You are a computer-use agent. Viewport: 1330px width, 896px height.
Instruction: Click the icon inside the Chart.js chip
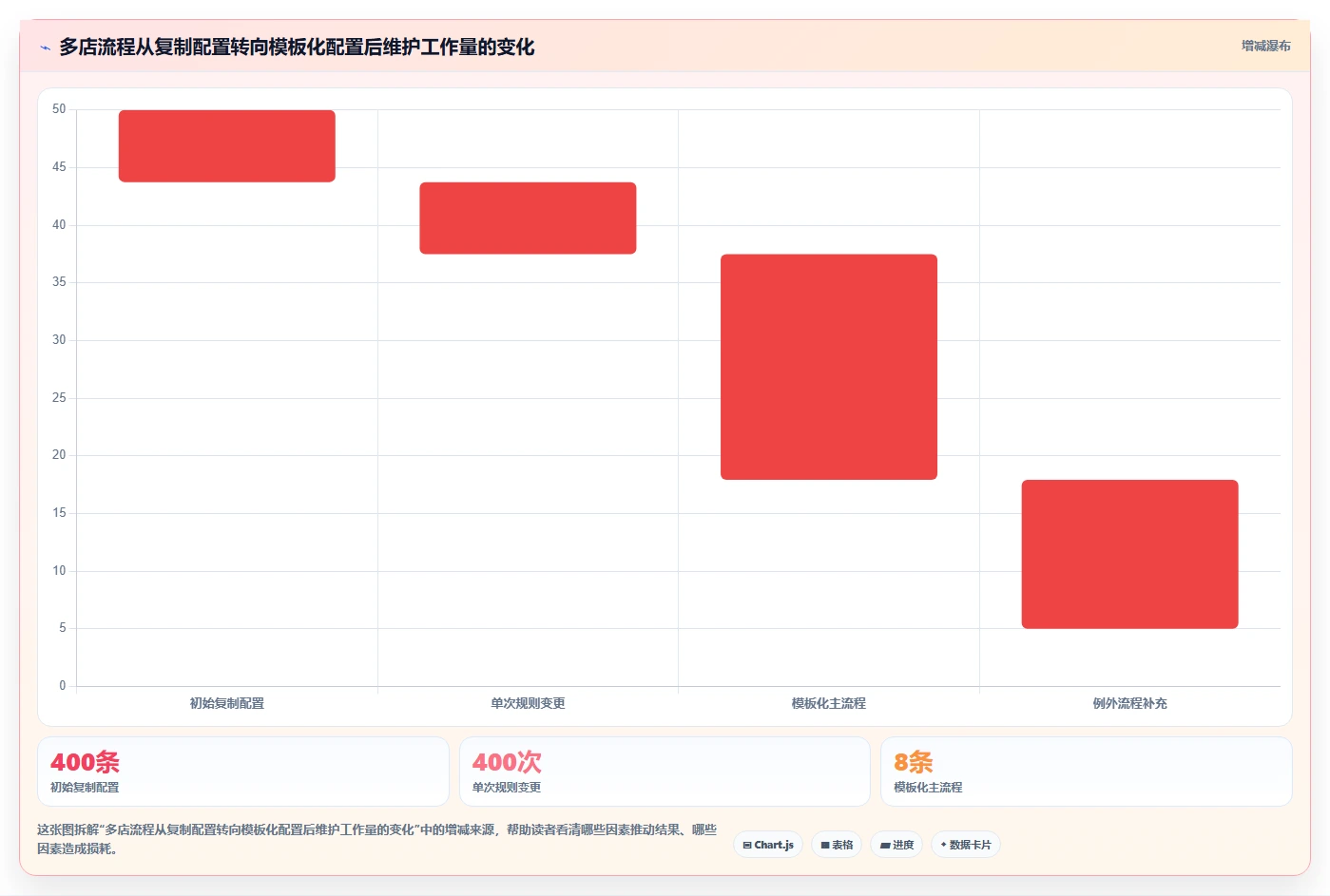coord(747,845)
